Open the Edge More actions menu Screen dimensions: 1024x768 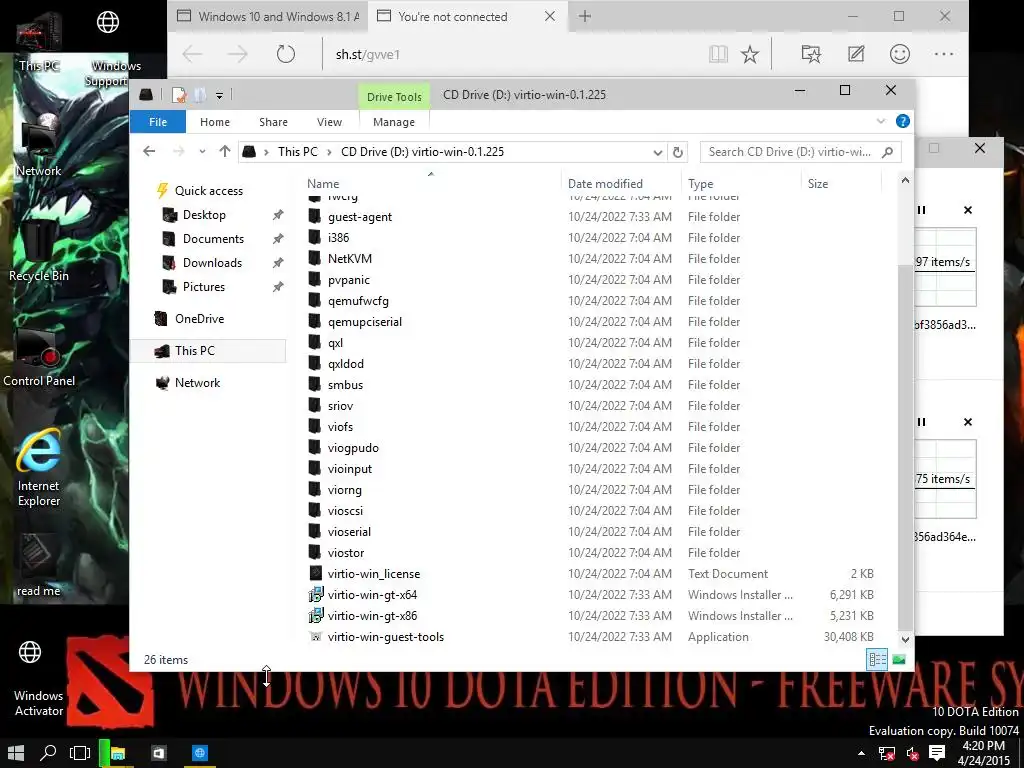[944, 54]
